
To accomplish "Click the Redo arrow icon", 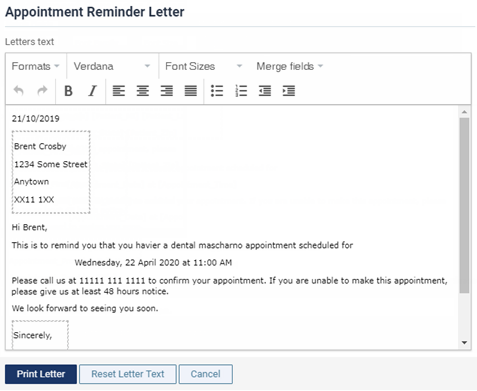I will click(x=42, y=91).
